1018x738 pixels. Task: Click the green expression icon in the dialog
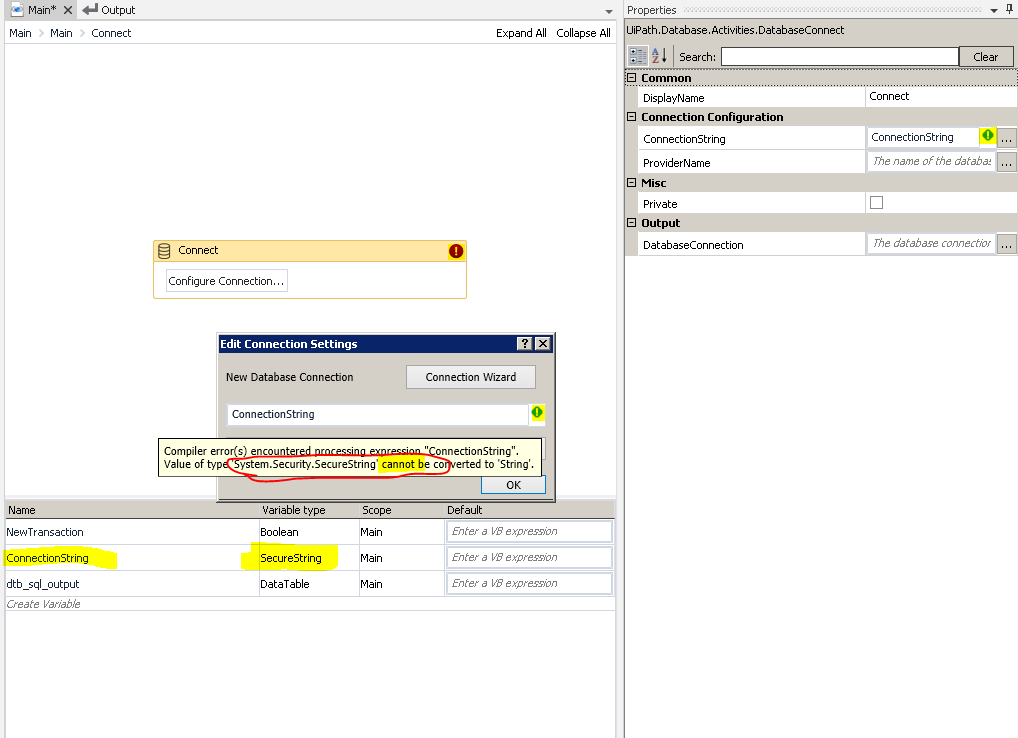[536, 413]
